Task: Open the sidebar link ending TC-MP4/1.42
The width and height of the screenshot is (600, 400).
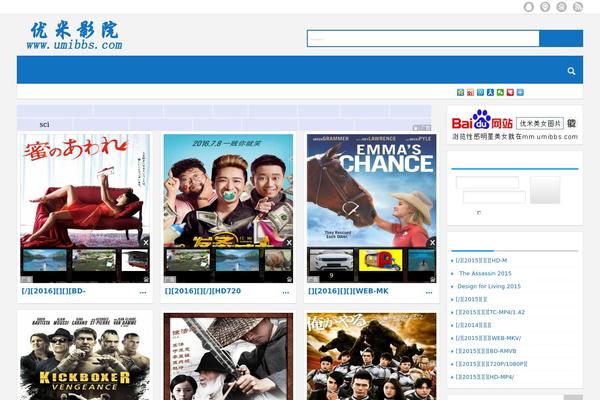Action: tap(490, 312)
